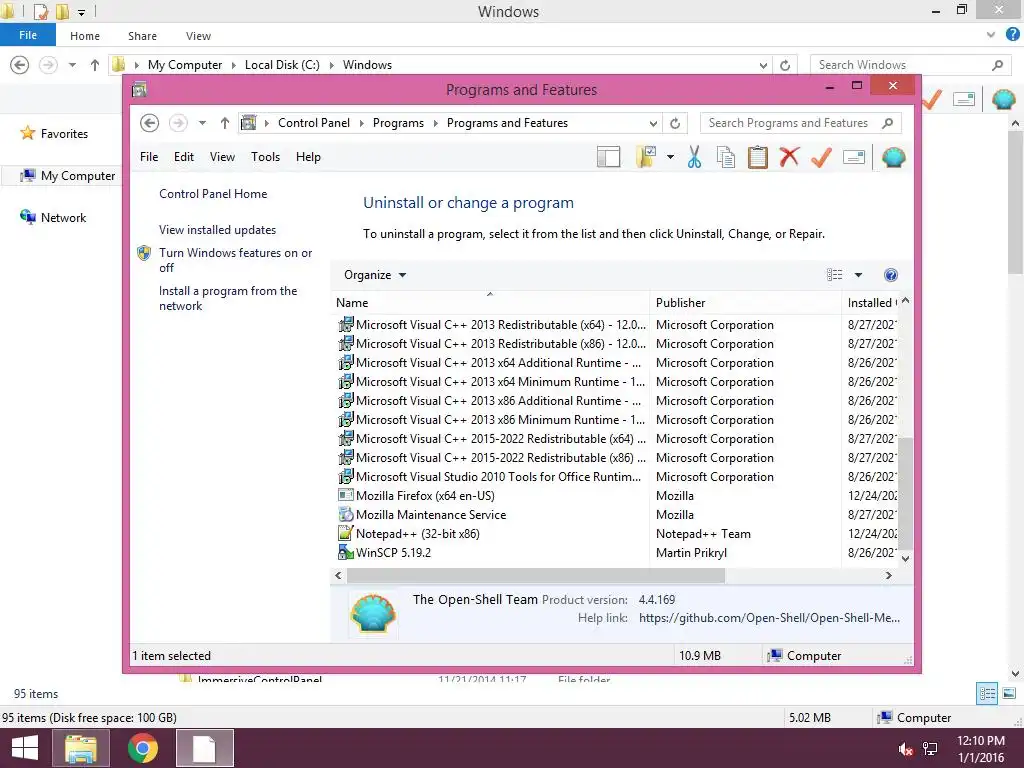
Task: Open Google Chrome from taskbar
Action: (143, 748)
